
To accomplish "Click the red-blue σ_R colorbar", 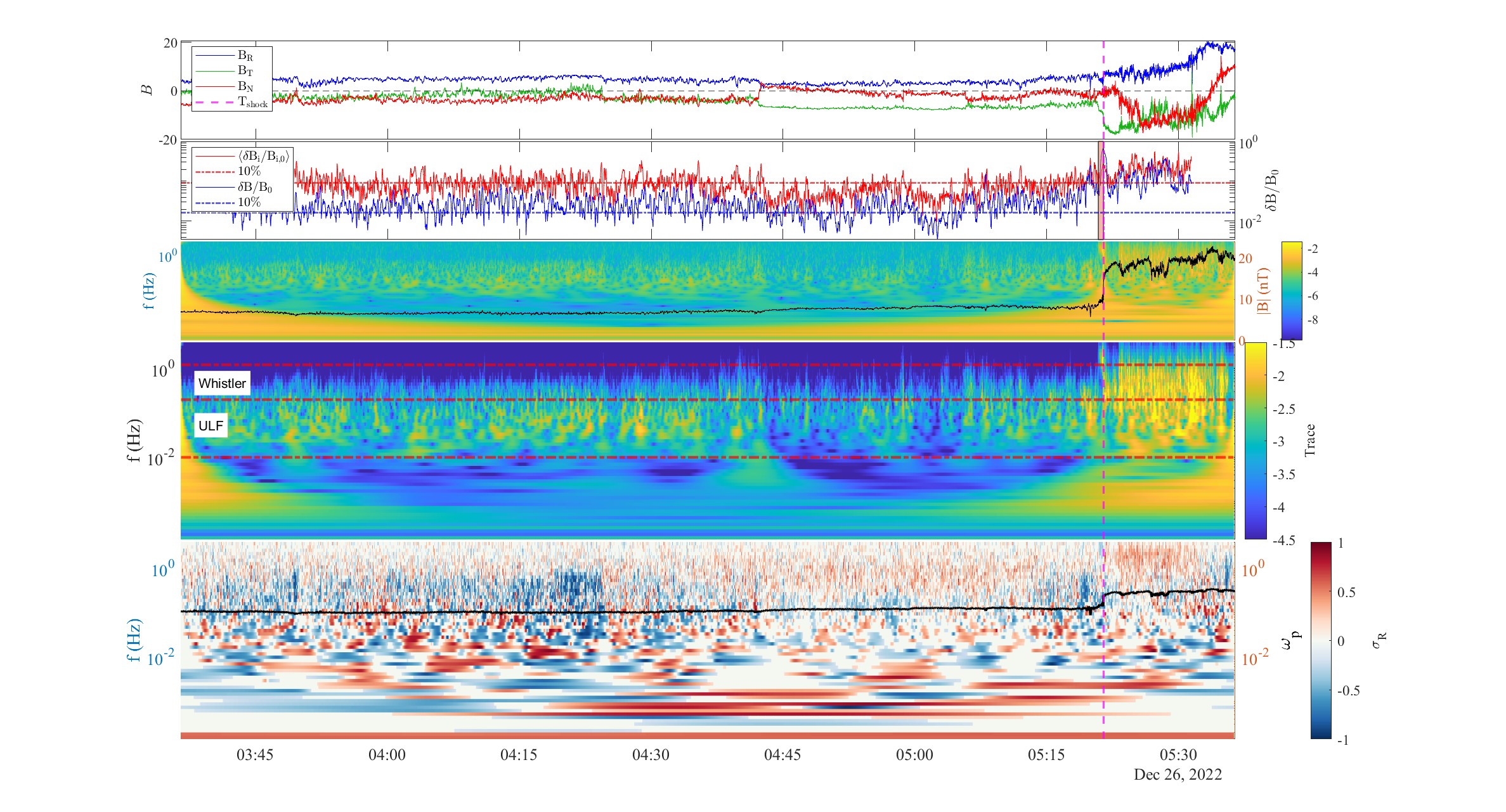I will click(x=1321, y=640).
